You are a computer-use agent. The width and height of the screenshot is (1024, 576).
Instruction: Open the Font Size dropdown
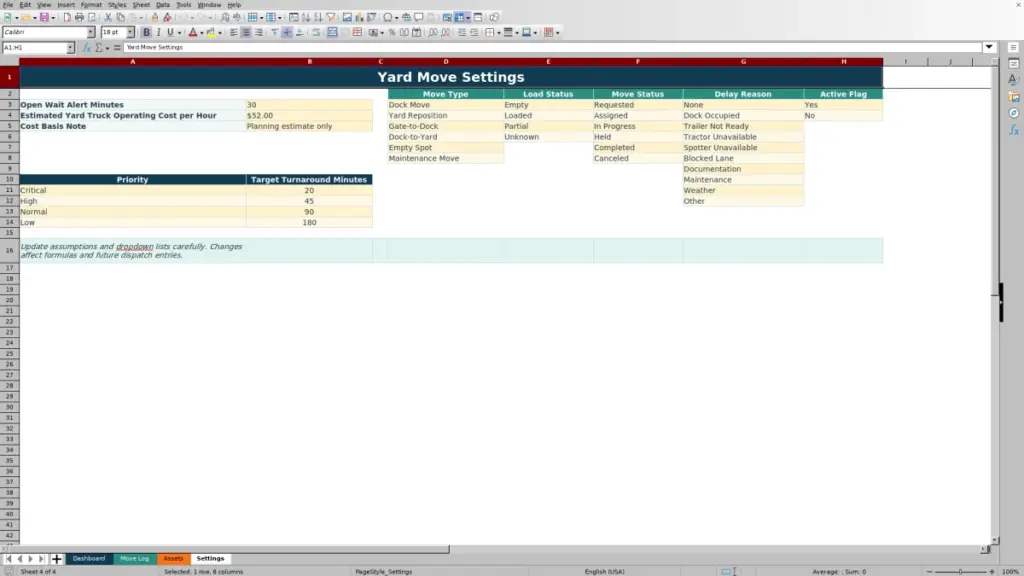point(130,32)
